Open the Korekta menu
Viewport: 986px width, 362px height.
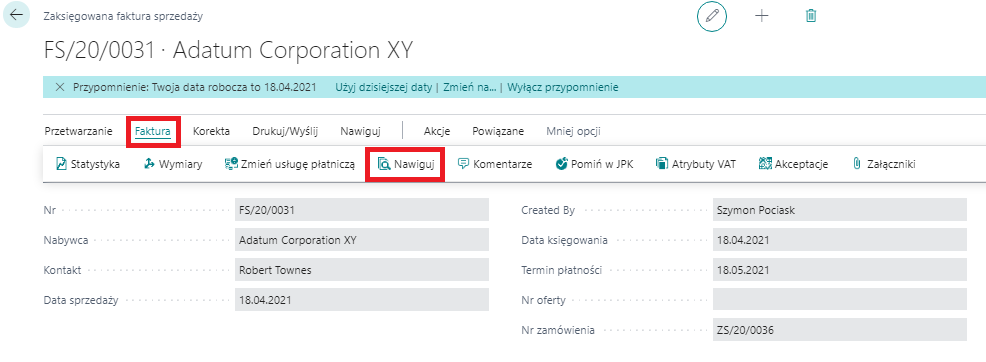click(x=211, y=131)
